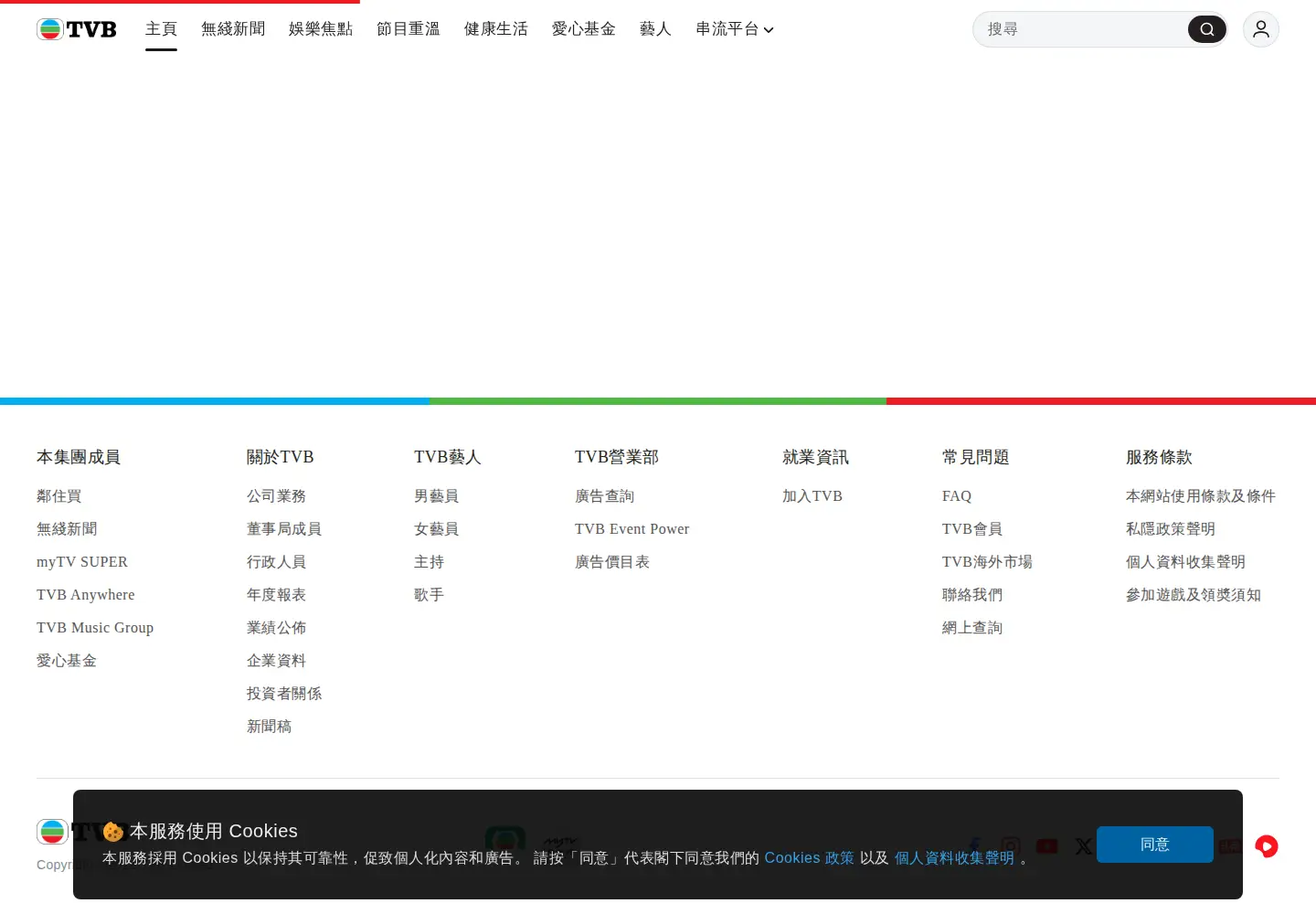Open 加入TVB footer link

[x=812, y=496]
